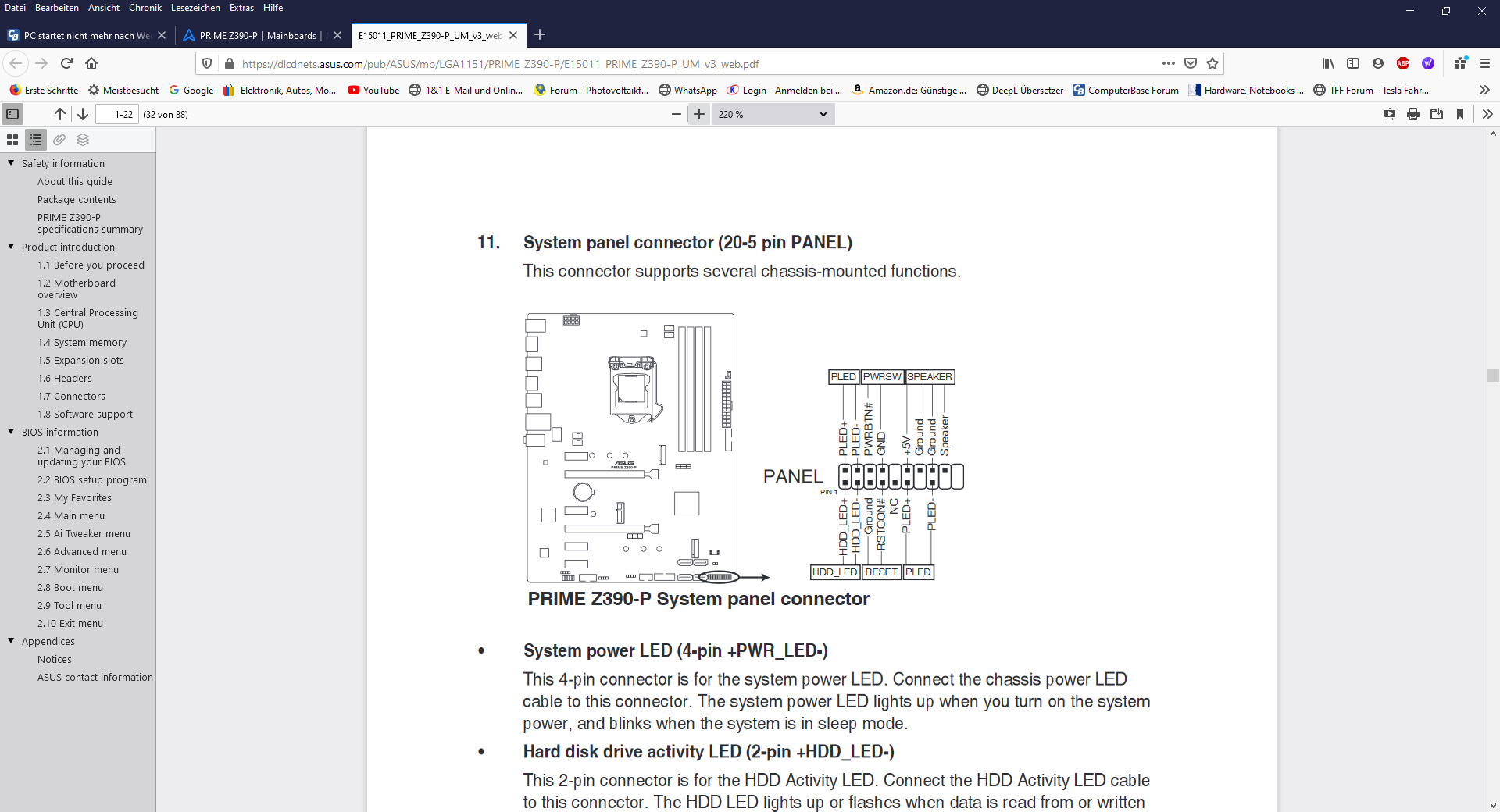Zoom out of the PDF
This screenshot has width=1500, height=812.
point(677,114)
